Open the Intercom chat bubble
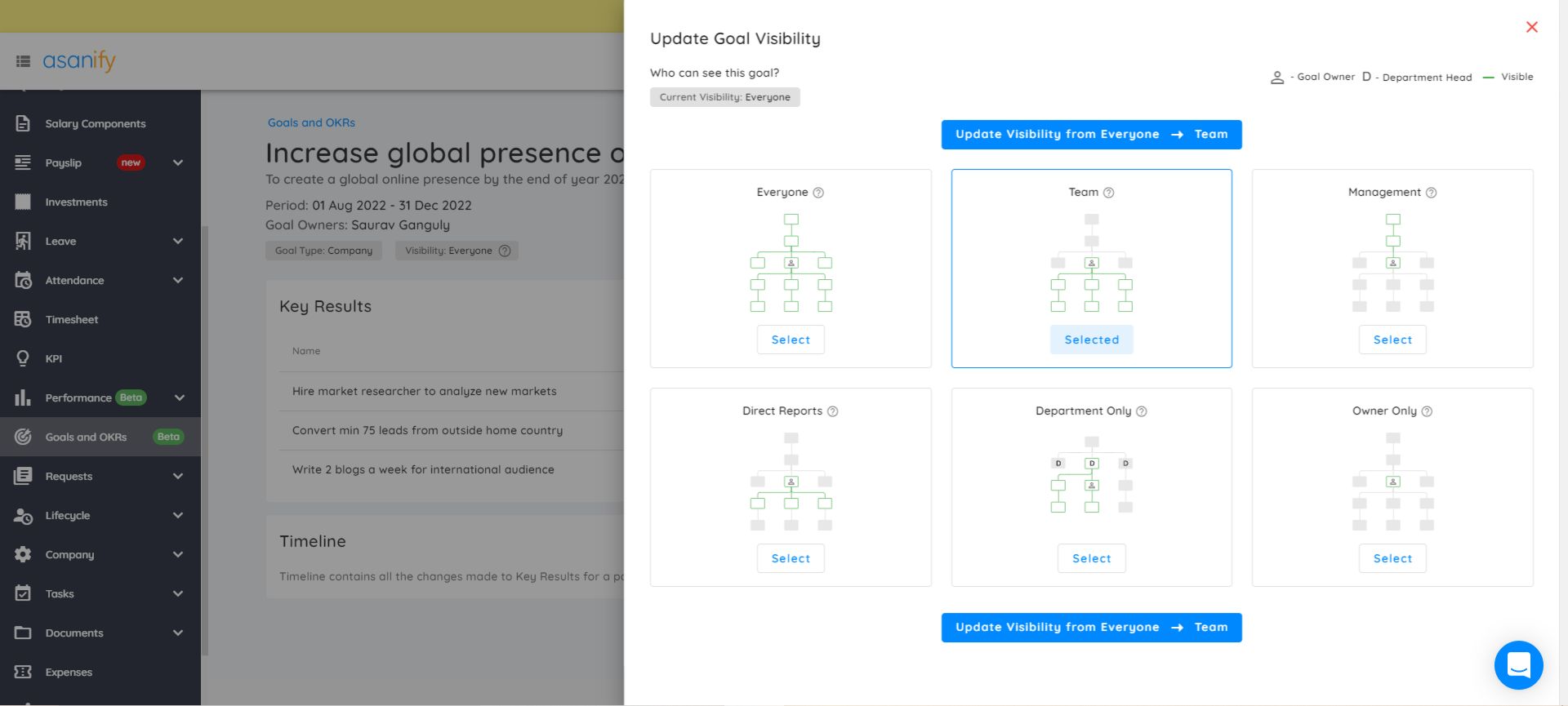The height and width of the screenshot is (706, 1568). (1518, 665)
